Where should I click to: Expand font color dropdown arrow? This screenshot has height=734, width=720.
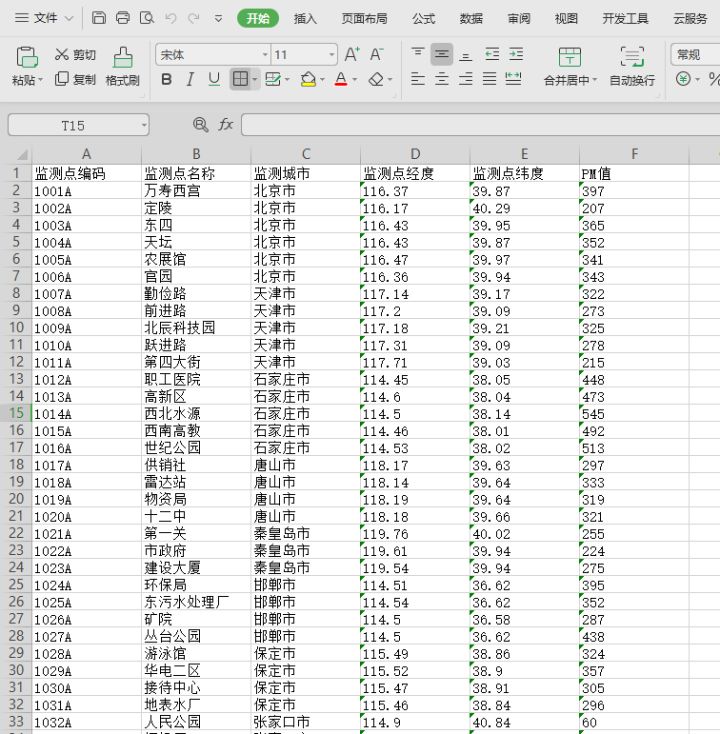click(354, 80)
